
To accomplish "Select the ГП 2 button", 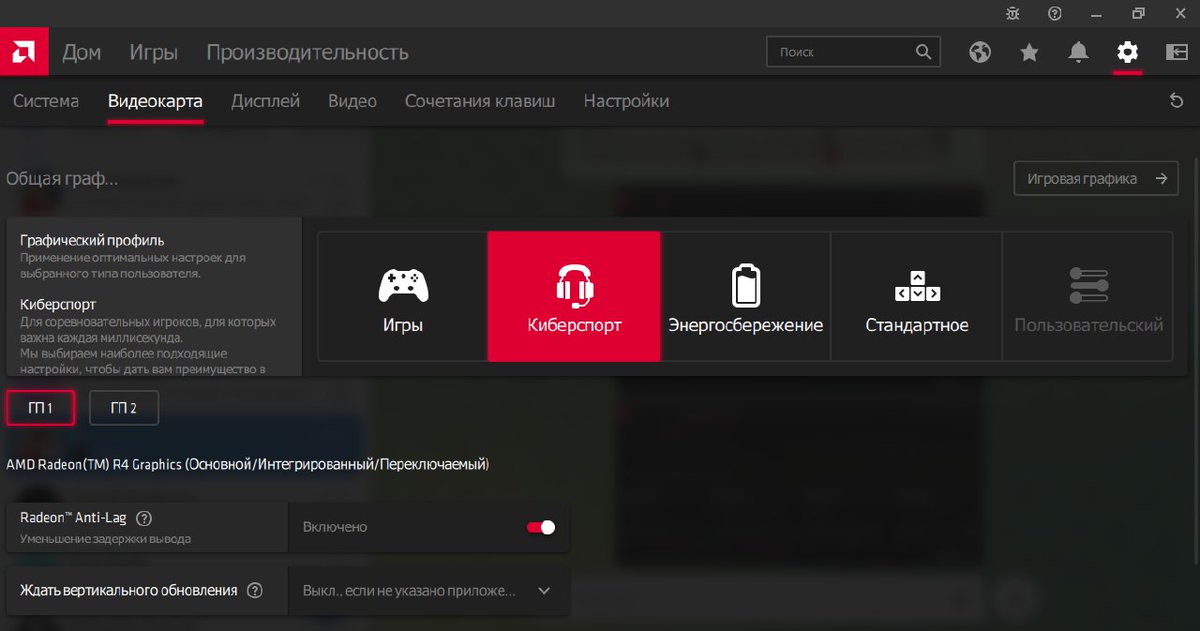I will (x=124, y=408).
